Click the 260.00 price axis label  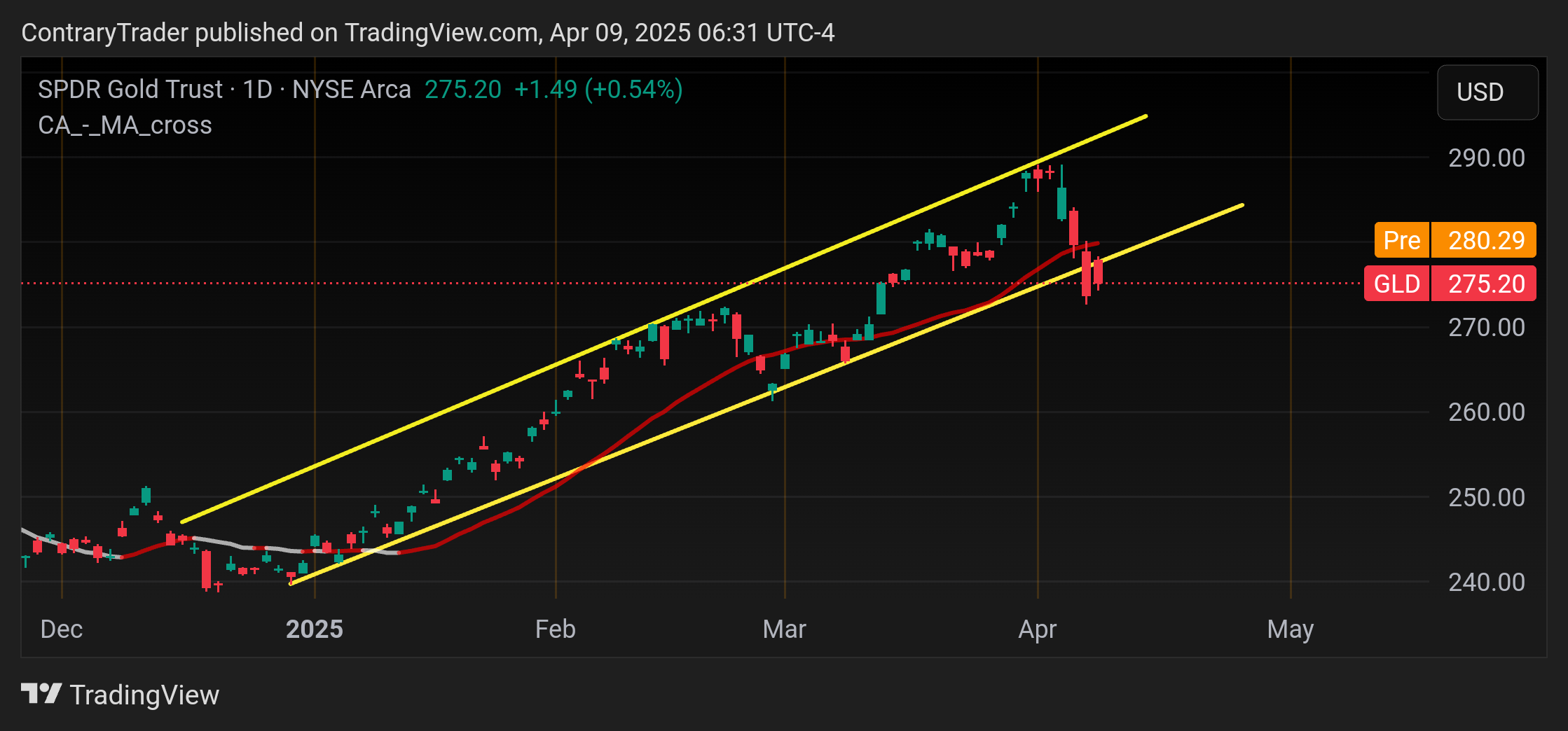(x=1487, y=412)
